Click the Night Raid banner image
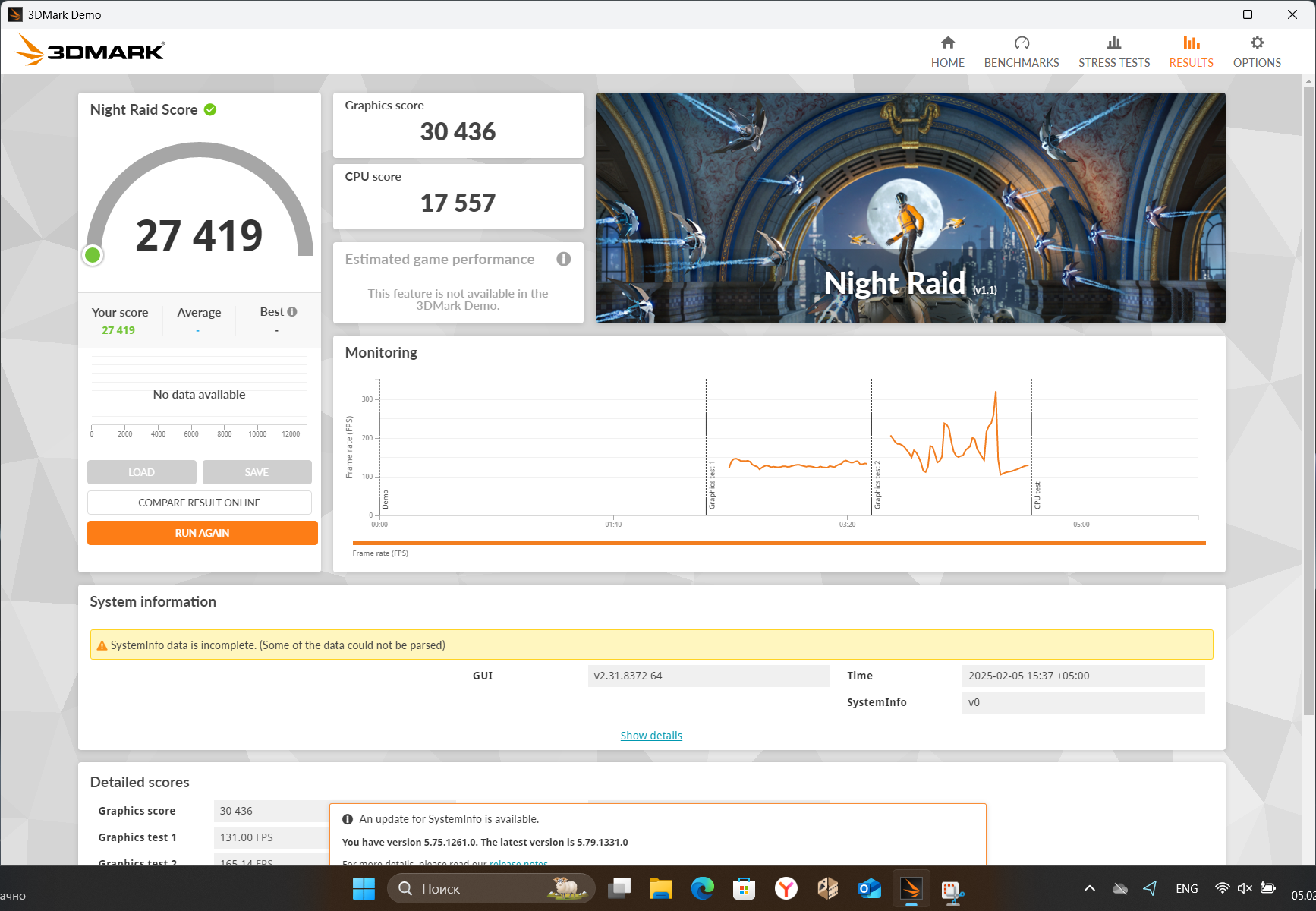 910,208
